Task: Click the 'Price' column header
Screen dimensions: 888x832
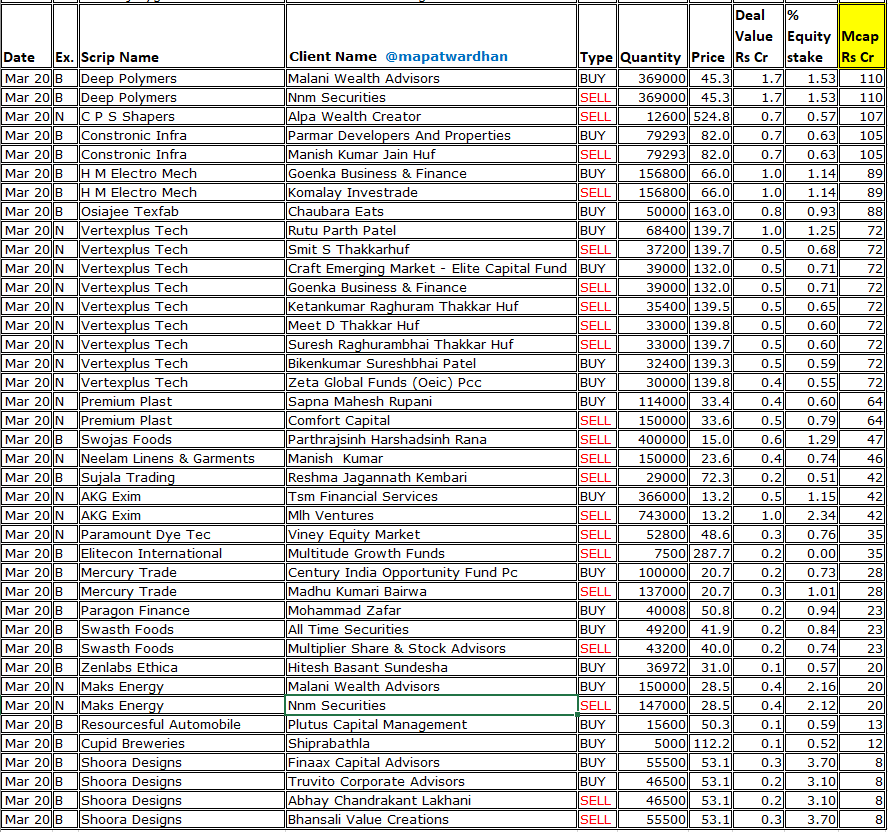Action: [x=710, y=36]
